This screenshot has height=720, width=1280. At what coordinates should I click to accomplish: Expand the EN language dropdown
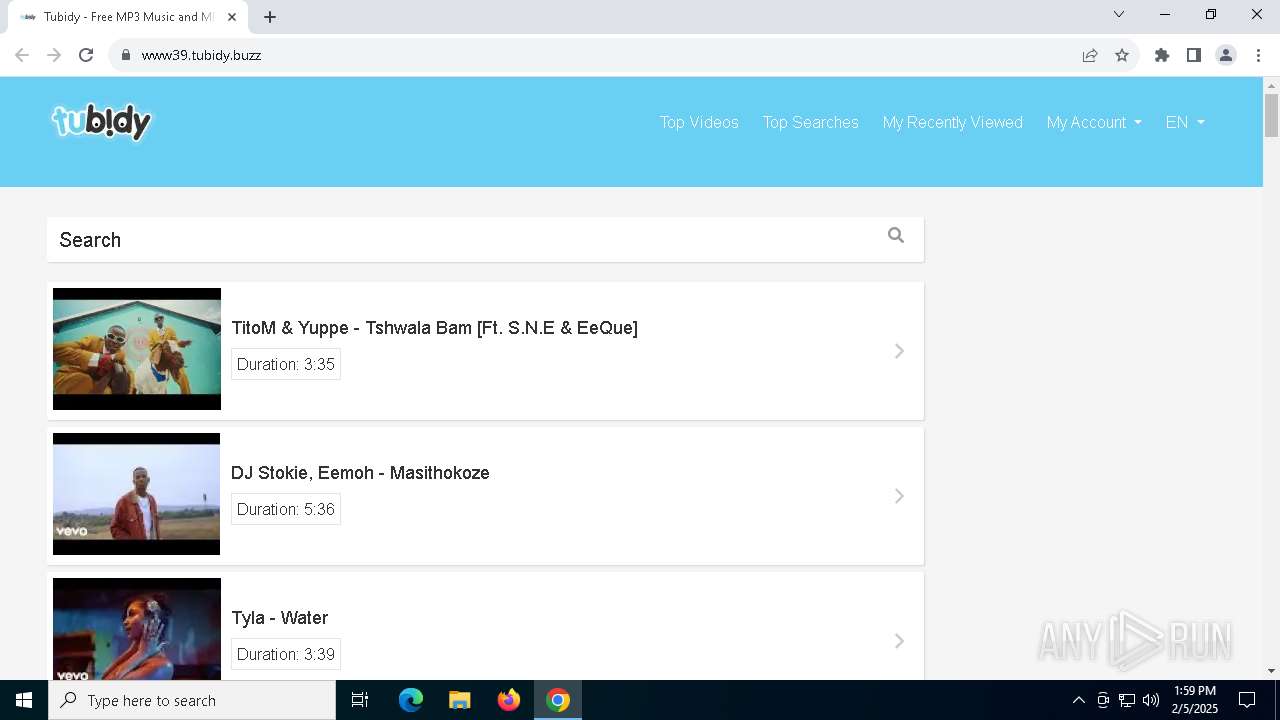pyautogui.click(x=1185, y=122)
